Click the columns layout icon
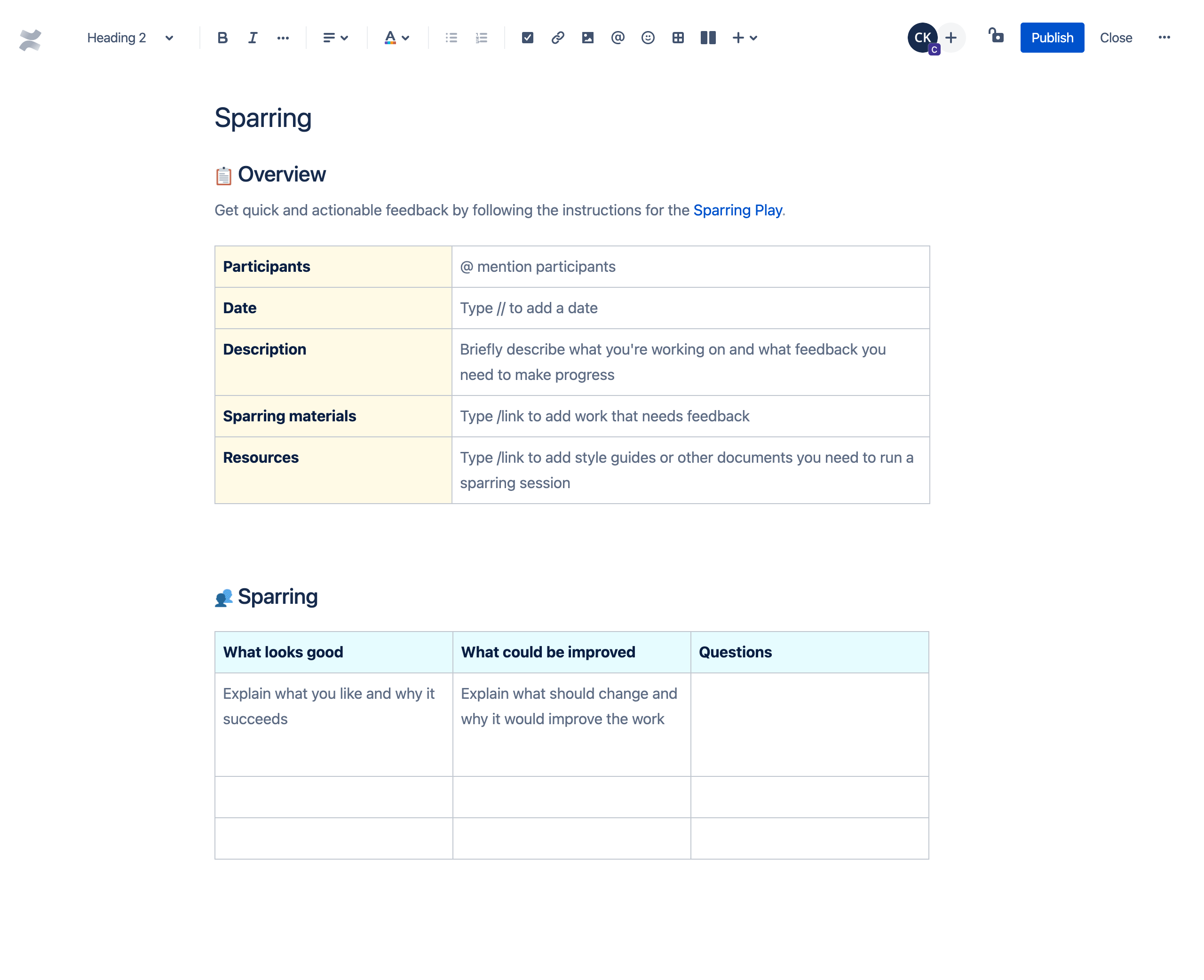 (x=707, y=37)
